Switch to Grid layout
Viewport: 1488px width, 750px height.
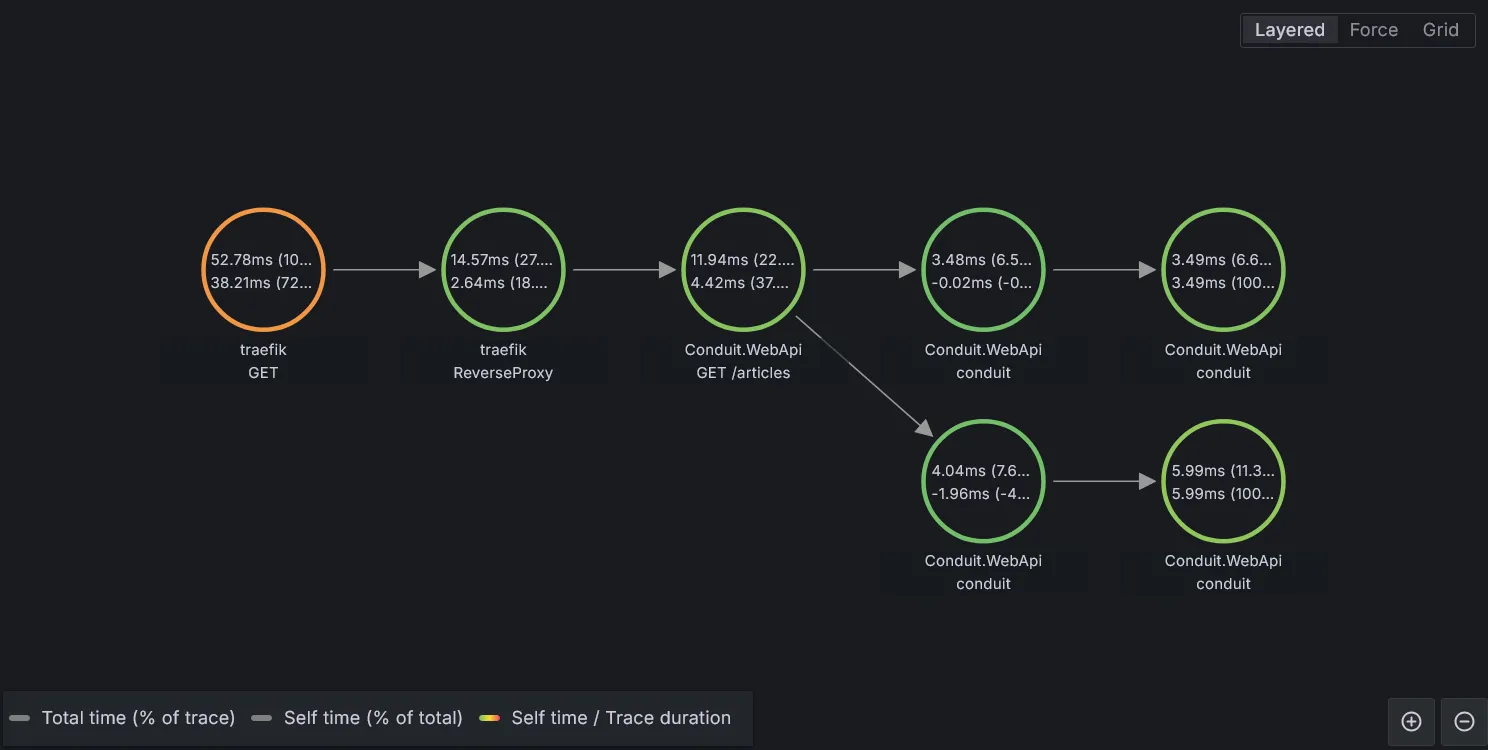[x=1440, y=29]
